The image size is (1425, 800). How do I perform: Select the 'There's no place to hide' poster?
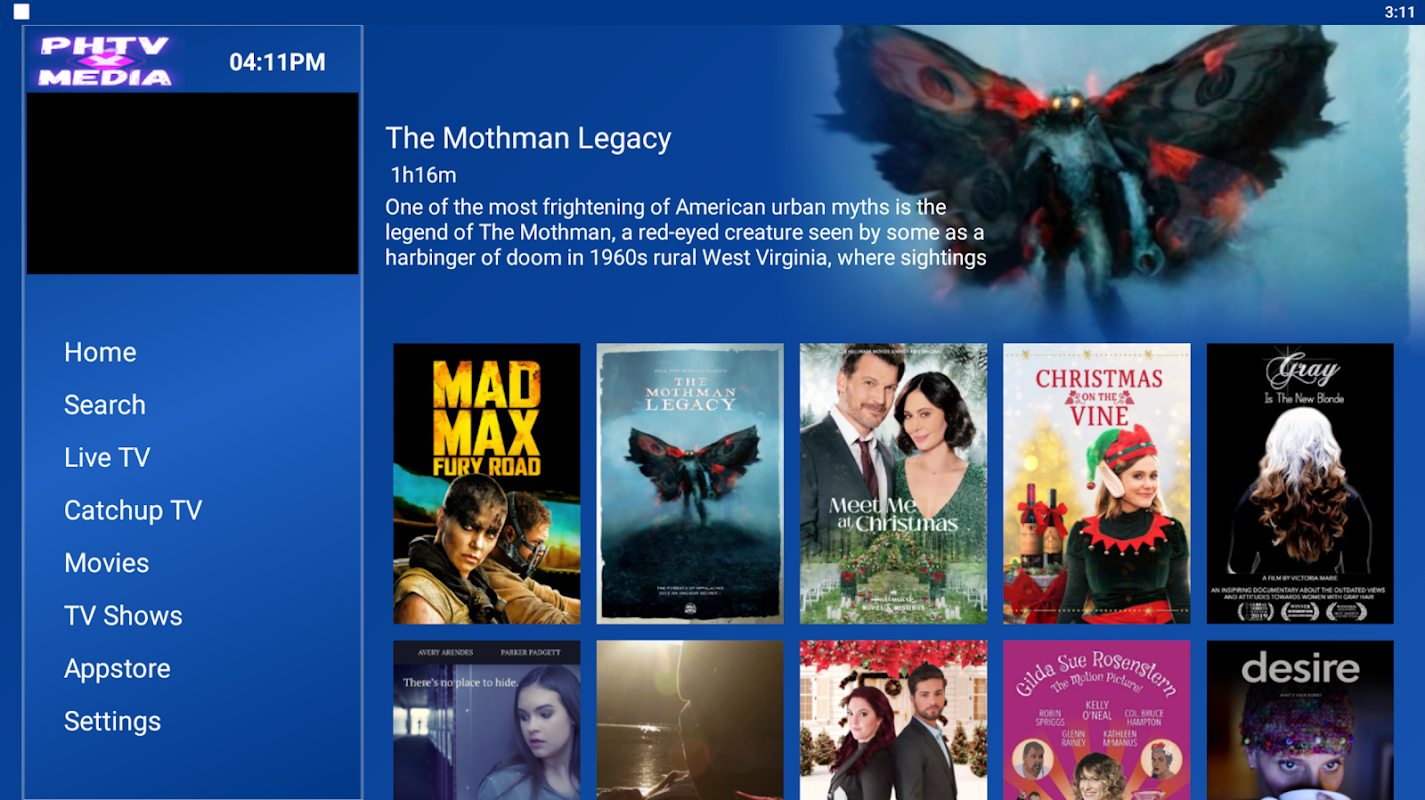(x=487, y=720)
